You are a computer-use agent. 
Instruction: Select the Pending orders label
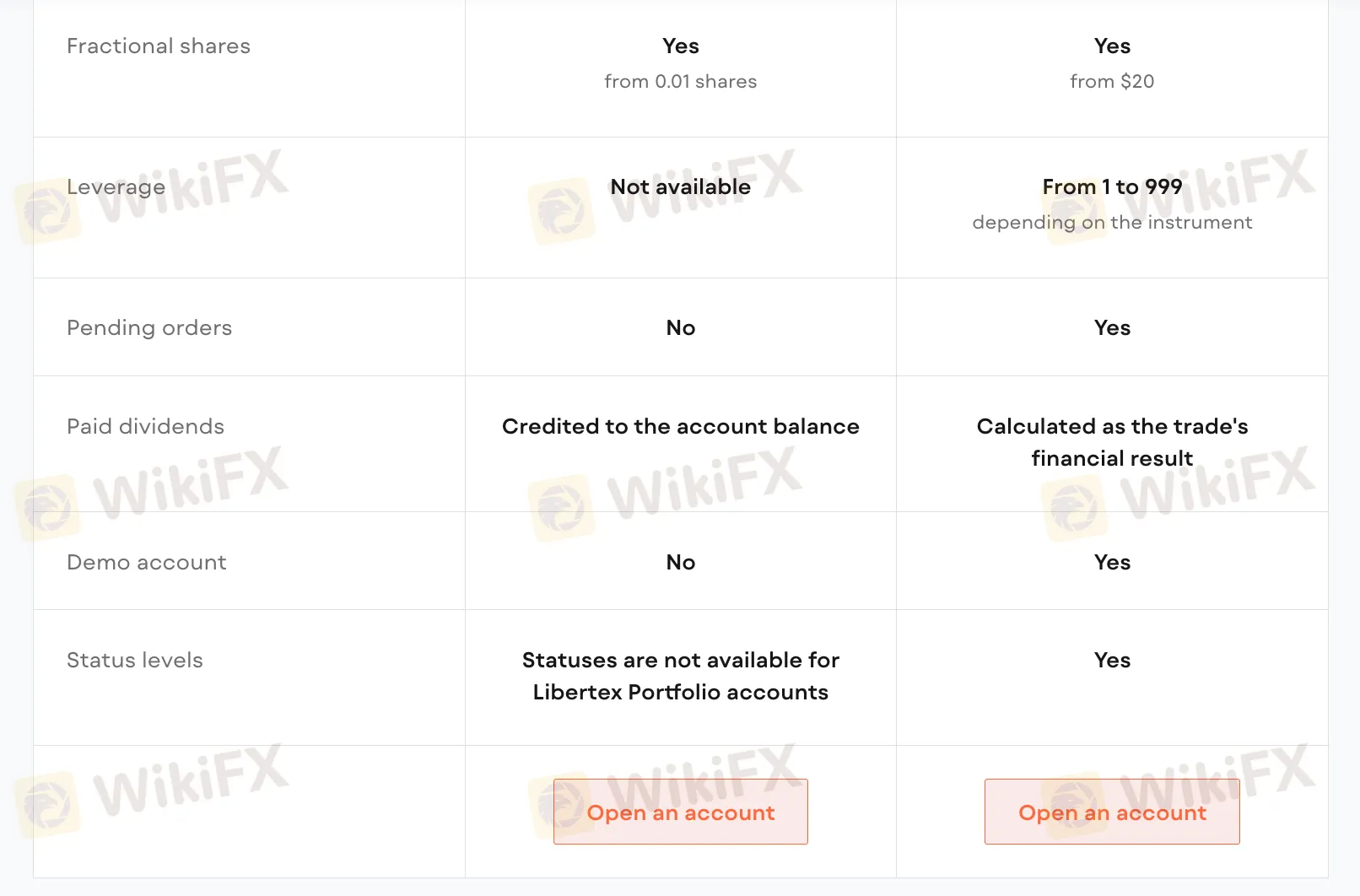tap(149, 327)
